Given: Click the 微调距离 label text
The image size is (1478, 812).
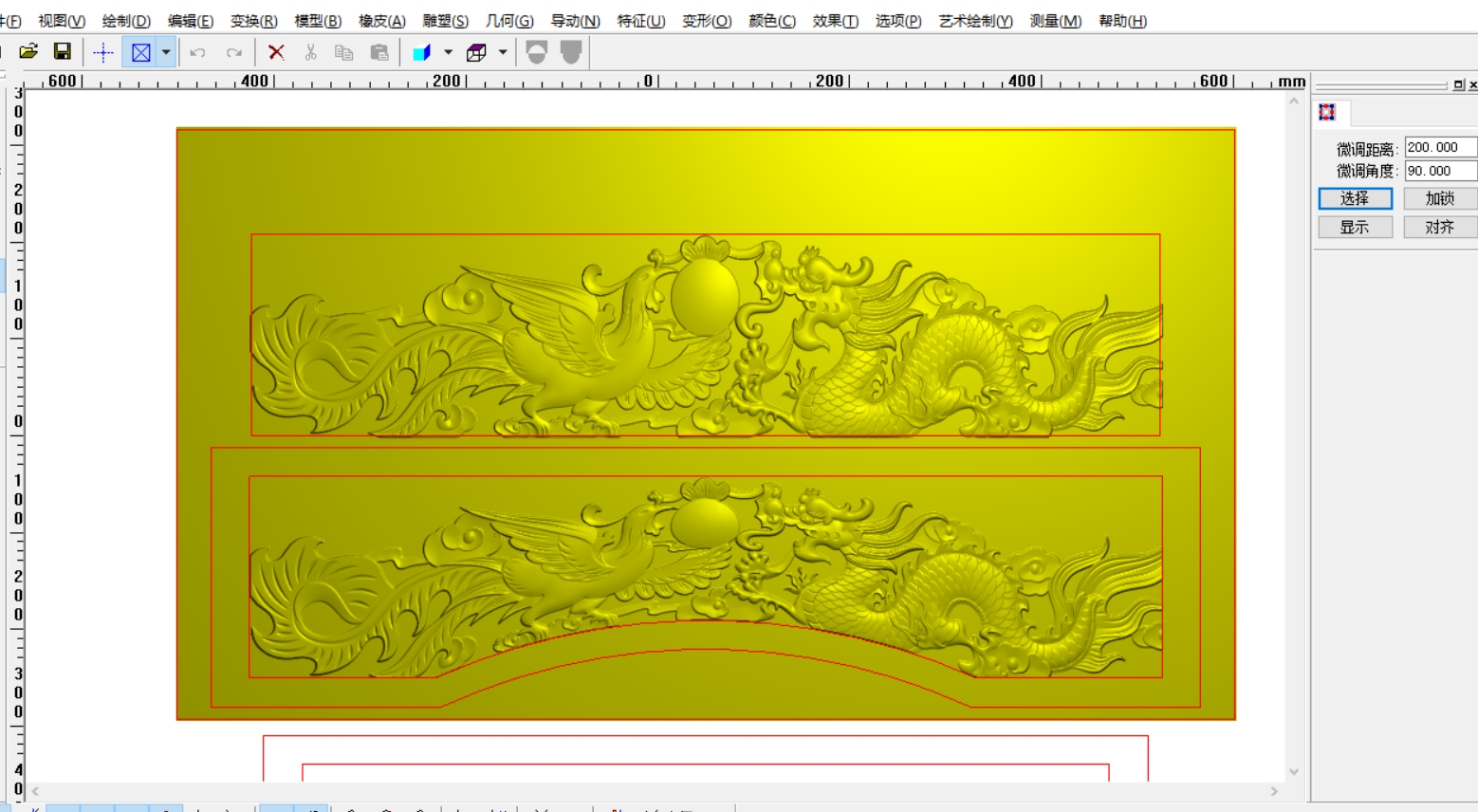Looking at the screenshot, I should tap(1366, 149).
